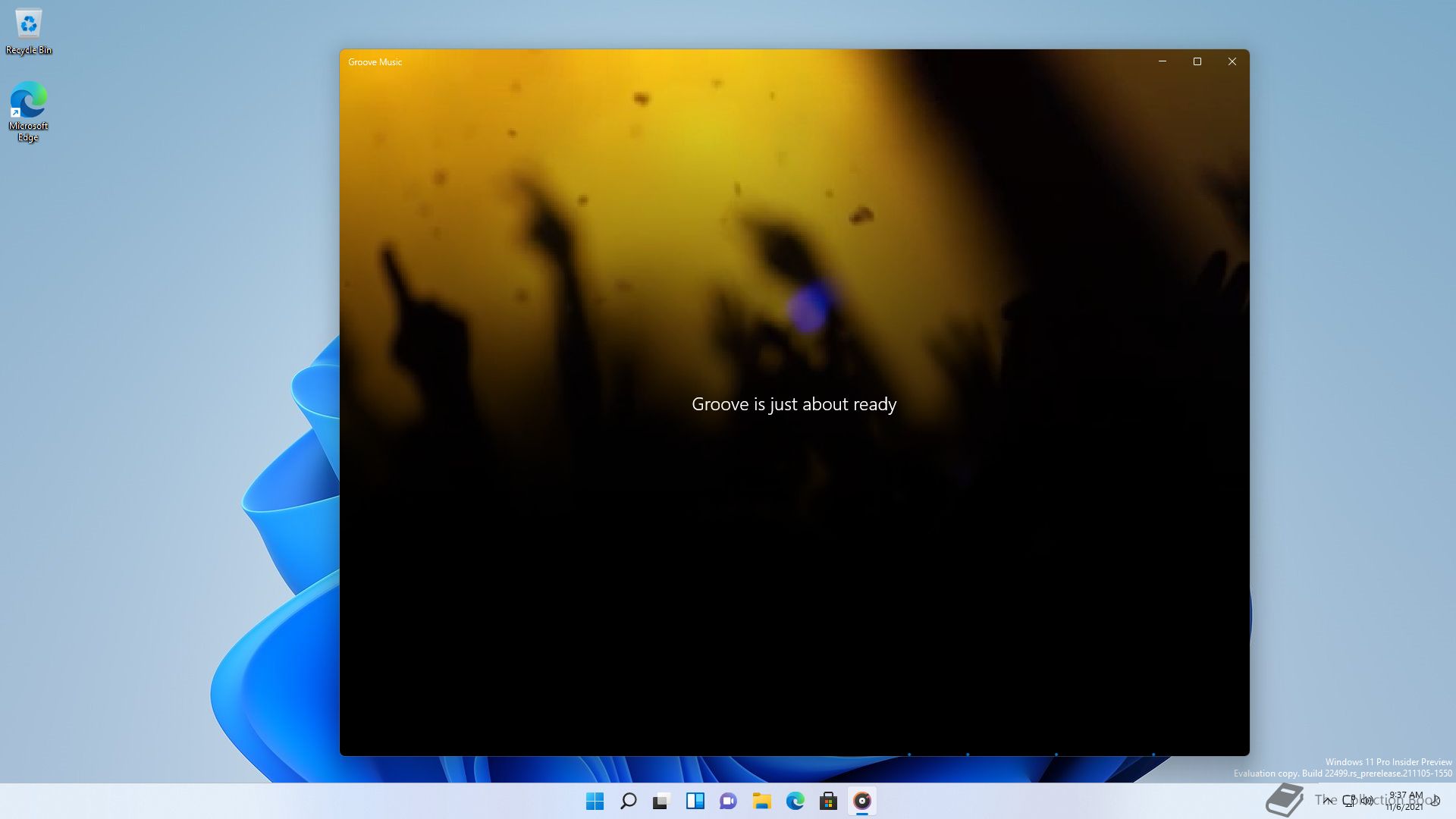
Task: Open Task View from taskbar
Action: 661,801
